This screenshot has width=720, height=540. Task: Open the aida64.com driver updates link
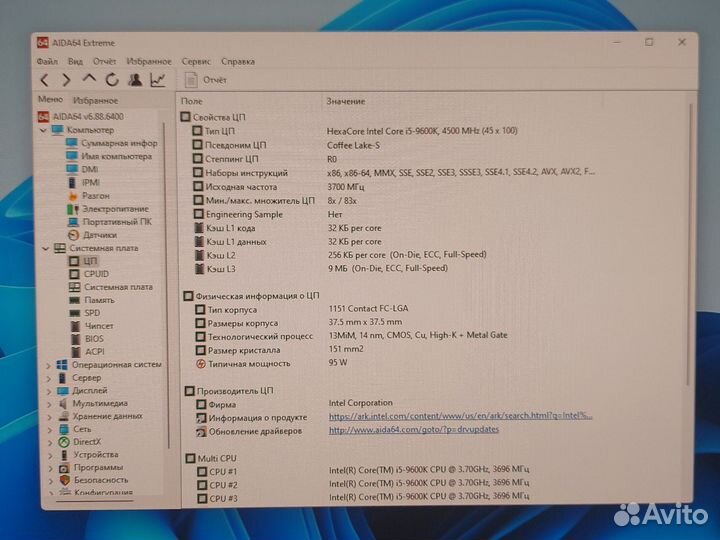pyautogui.click(x=413, y=430)
